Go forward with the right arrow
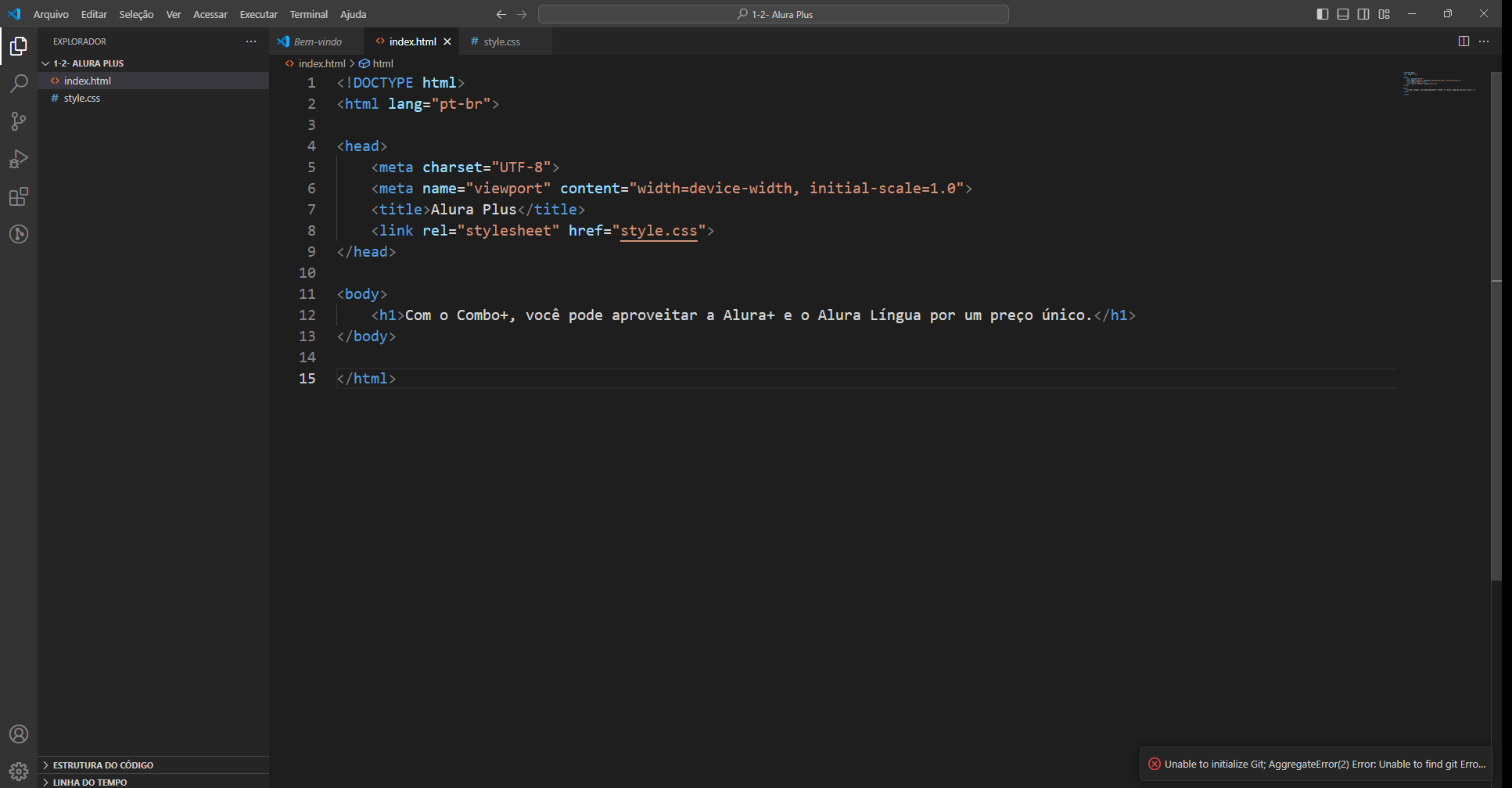The width and height of the screenshot is (1512, 788). point(523,14)
